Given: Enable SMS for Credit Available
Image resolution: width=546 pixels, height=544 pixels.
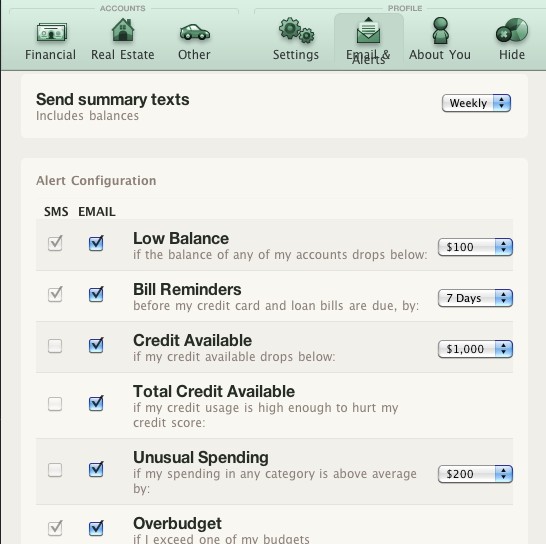Looking at the screenshot, I should pos(55,346).
